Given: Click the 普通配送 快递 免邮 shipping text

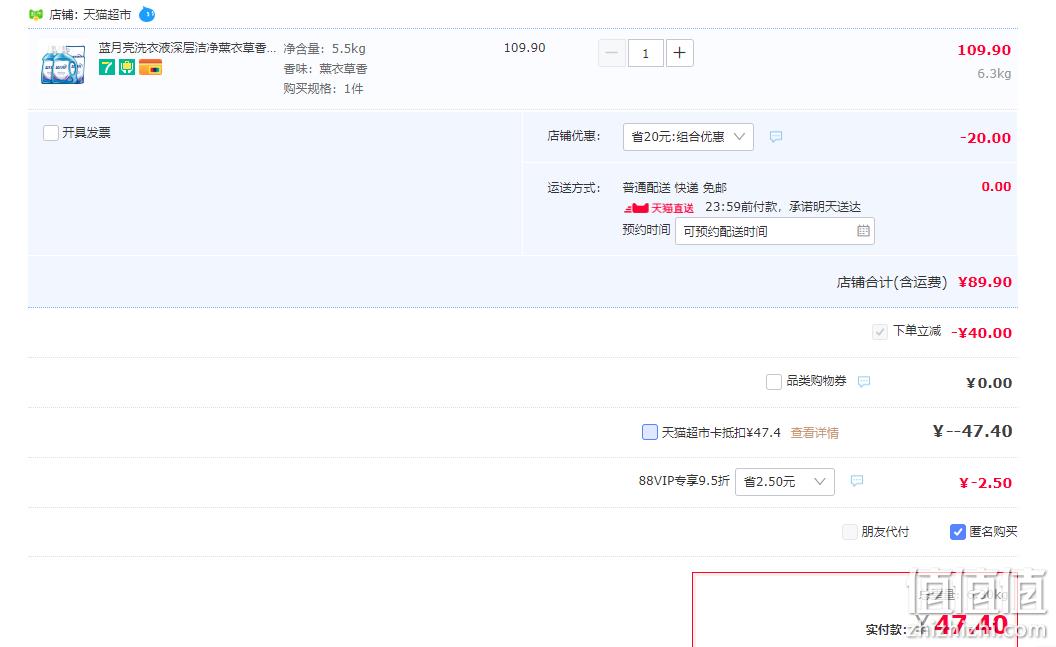Looking at the screenshot, I should coord(675,188).
